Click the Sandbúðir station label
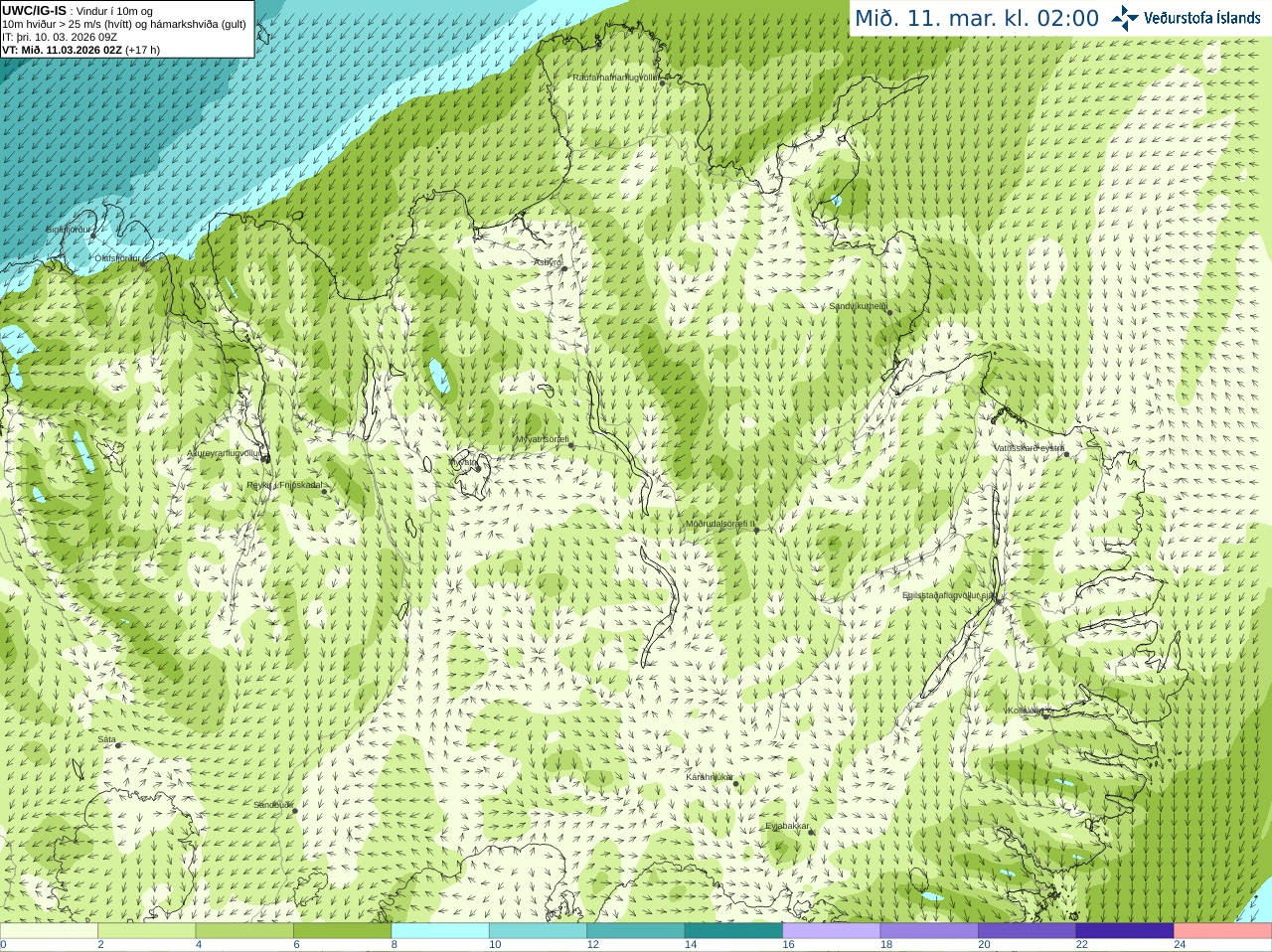Screen dimensions: 1272x952 pos(272,805)
